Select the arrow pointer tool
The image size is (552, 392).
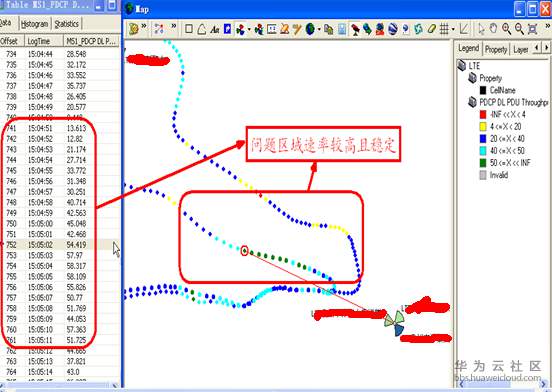coord(481,29)
